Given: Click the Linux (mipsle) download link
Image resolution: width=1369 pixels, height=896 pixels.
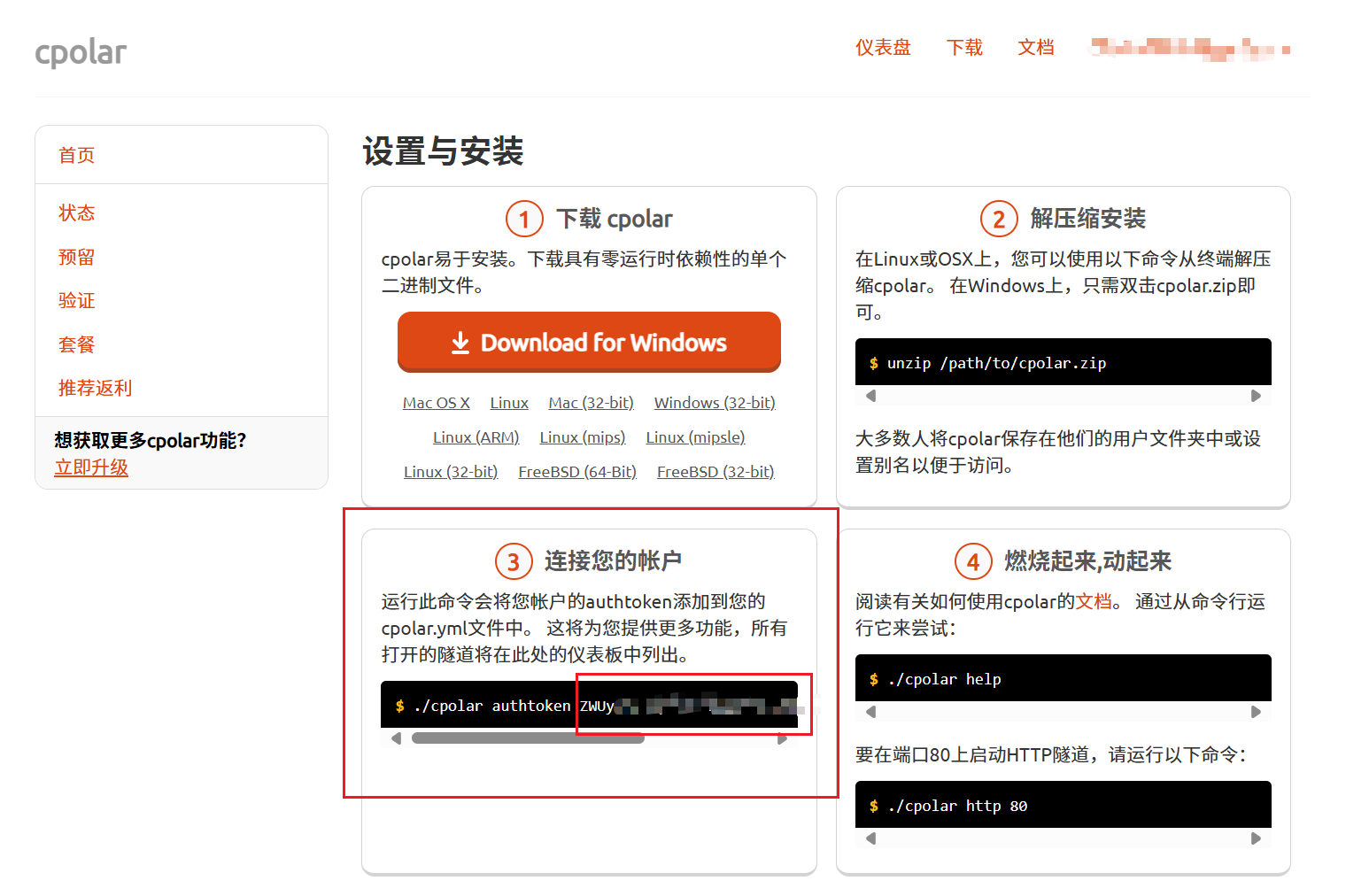Looking at the screenshot, I should pos(695,437).
